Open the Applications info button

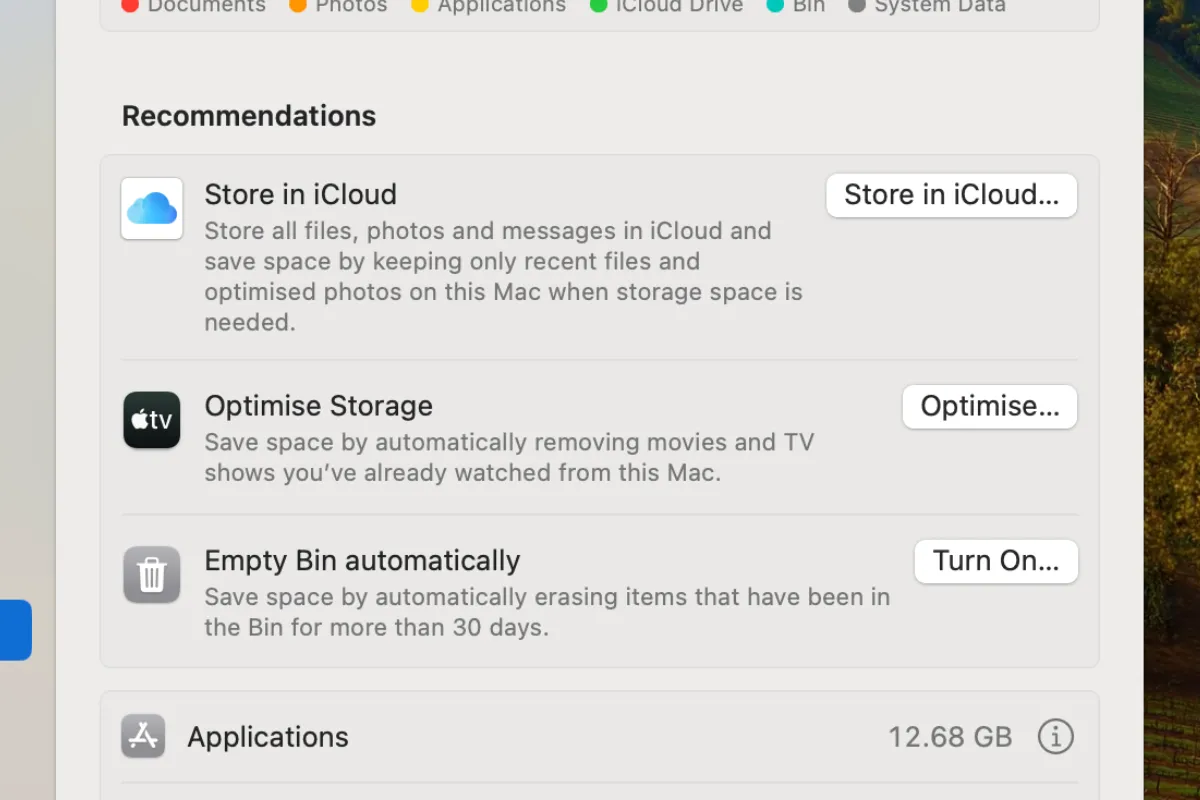click(x=1055, y=737)
